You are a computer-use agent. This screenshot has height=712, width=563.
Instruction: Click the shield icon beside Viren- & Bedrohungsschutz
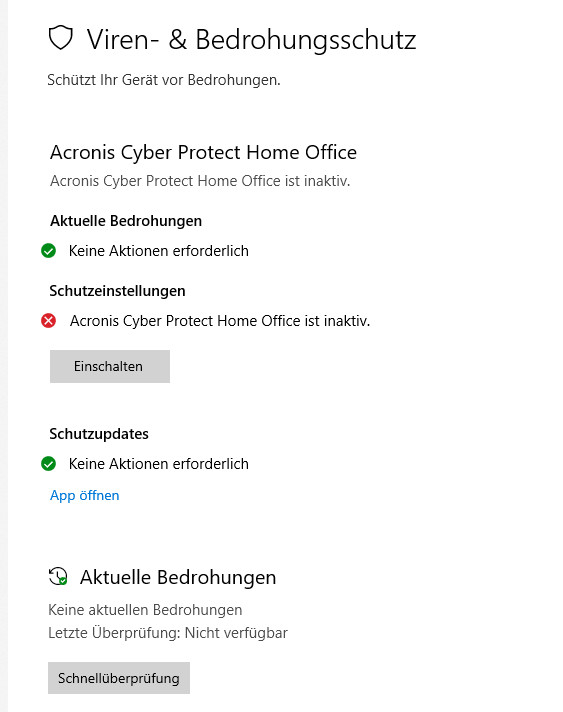(60, 38)
